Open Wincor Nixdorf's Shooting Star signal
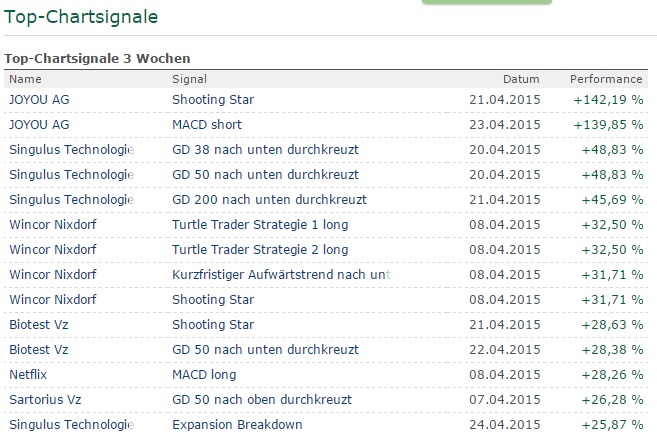 [213, 300]
